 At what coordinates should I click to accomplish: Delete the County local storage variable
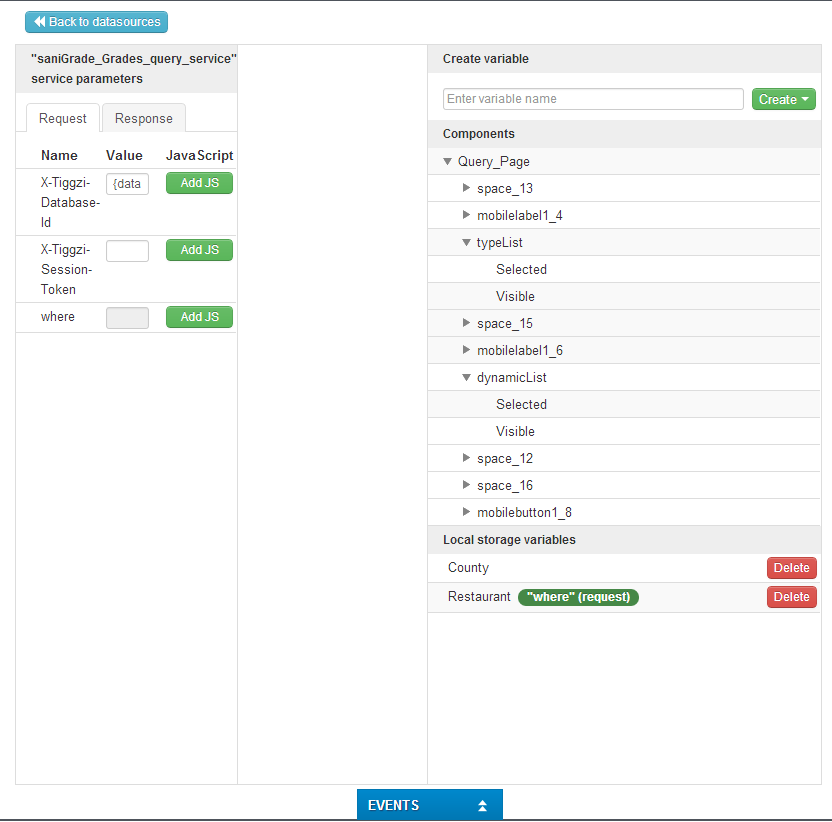pyautogui.click(x=791, y=568)
